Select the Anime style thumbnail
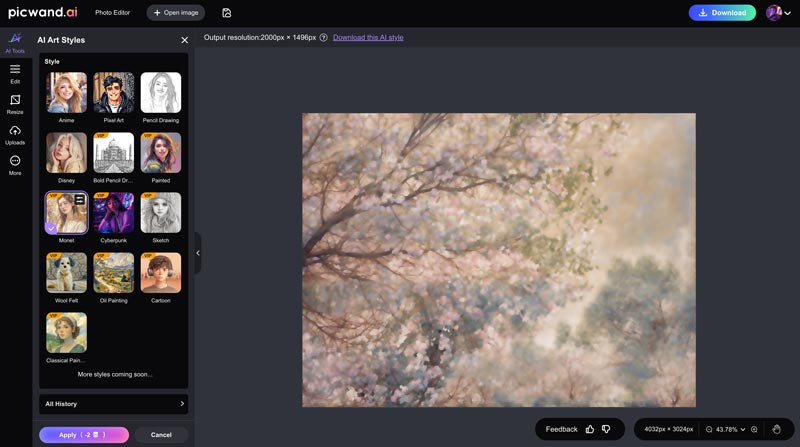This screenshot has height=447, width=800. coord(66,92)
